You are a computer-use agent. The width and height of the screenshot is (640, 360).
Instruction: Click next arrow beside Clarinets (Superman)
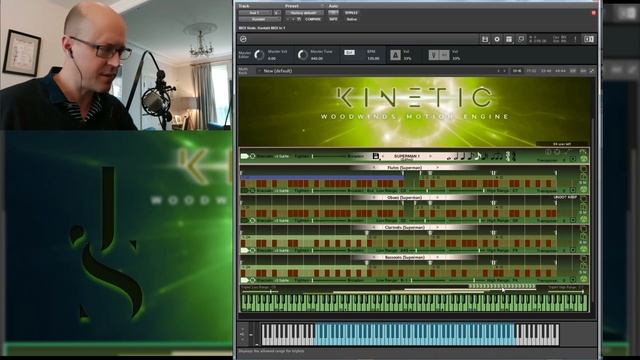pos(438,227)
